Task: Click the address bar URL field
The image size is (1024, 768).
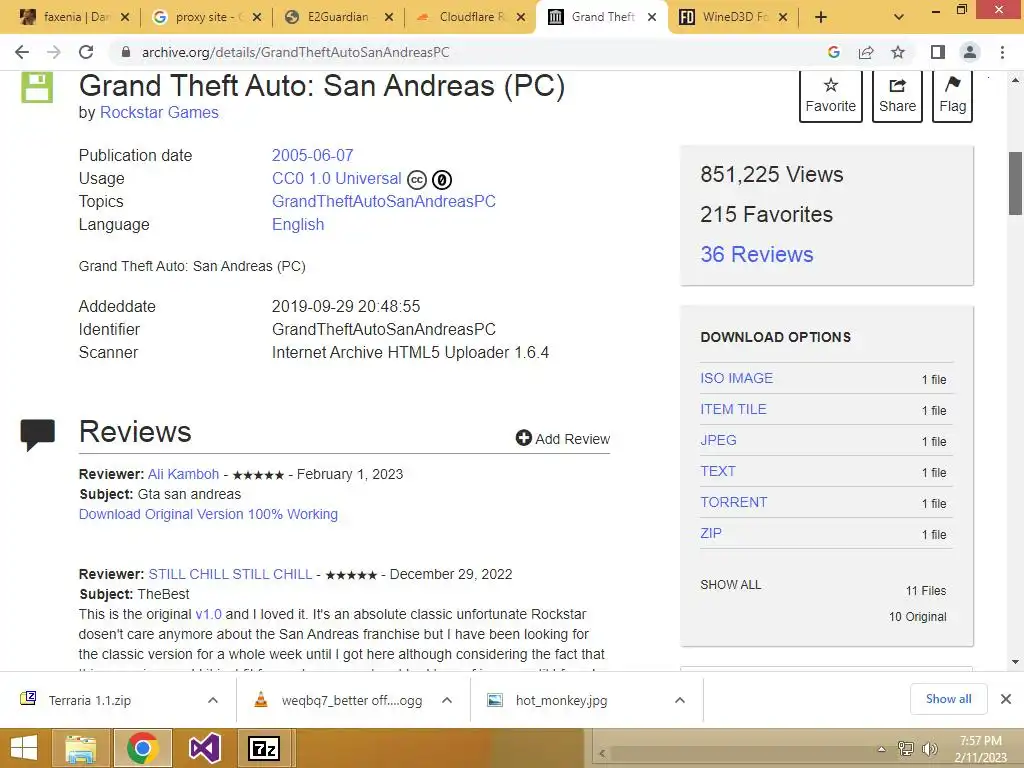Action: click(x=470, y=52)
